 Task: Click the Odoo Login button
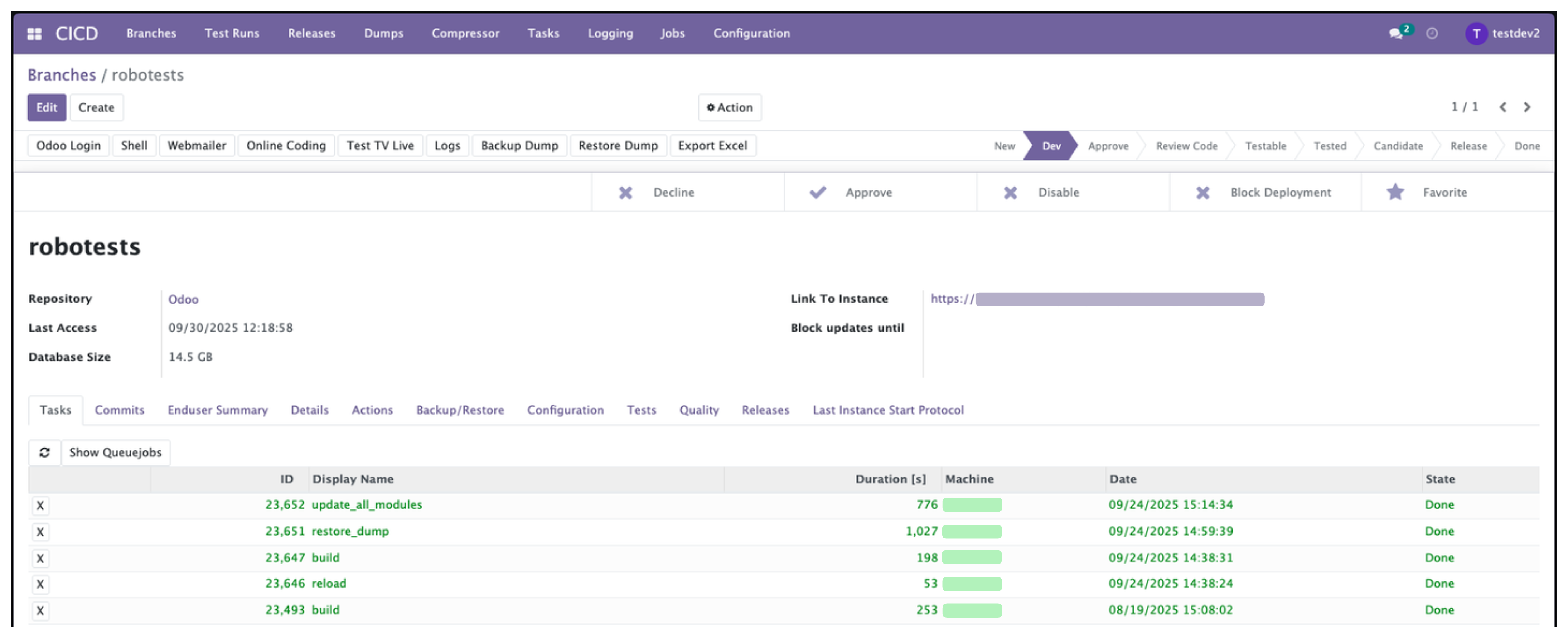[68, 146]
